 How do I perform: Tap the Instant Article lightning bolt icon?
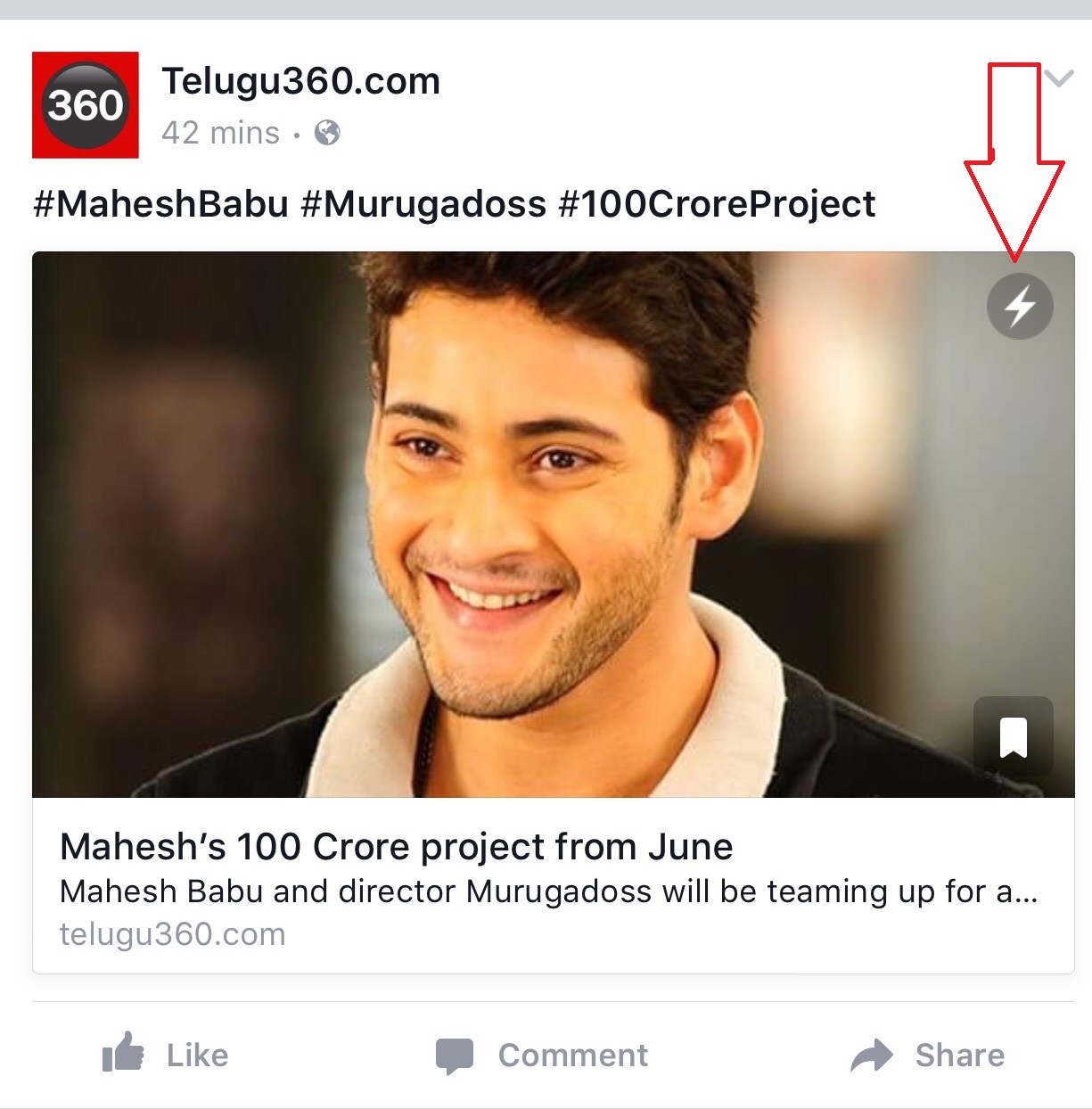pyautogui.click(x=1020, y=306)
